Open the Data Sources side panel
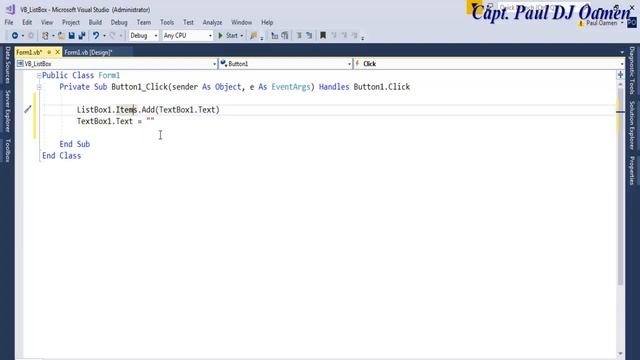Screen dimensions: 640x360 point(7,65)
